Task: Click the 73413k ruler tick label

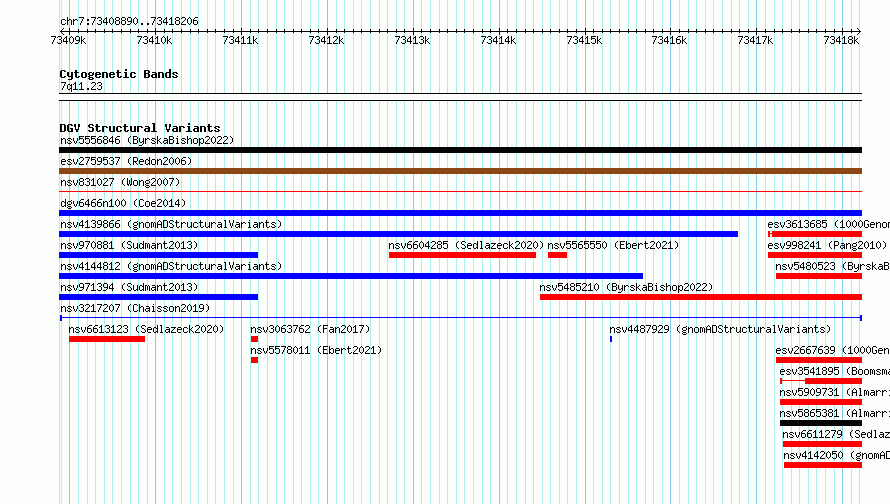Action: click(x=412, y=40)
